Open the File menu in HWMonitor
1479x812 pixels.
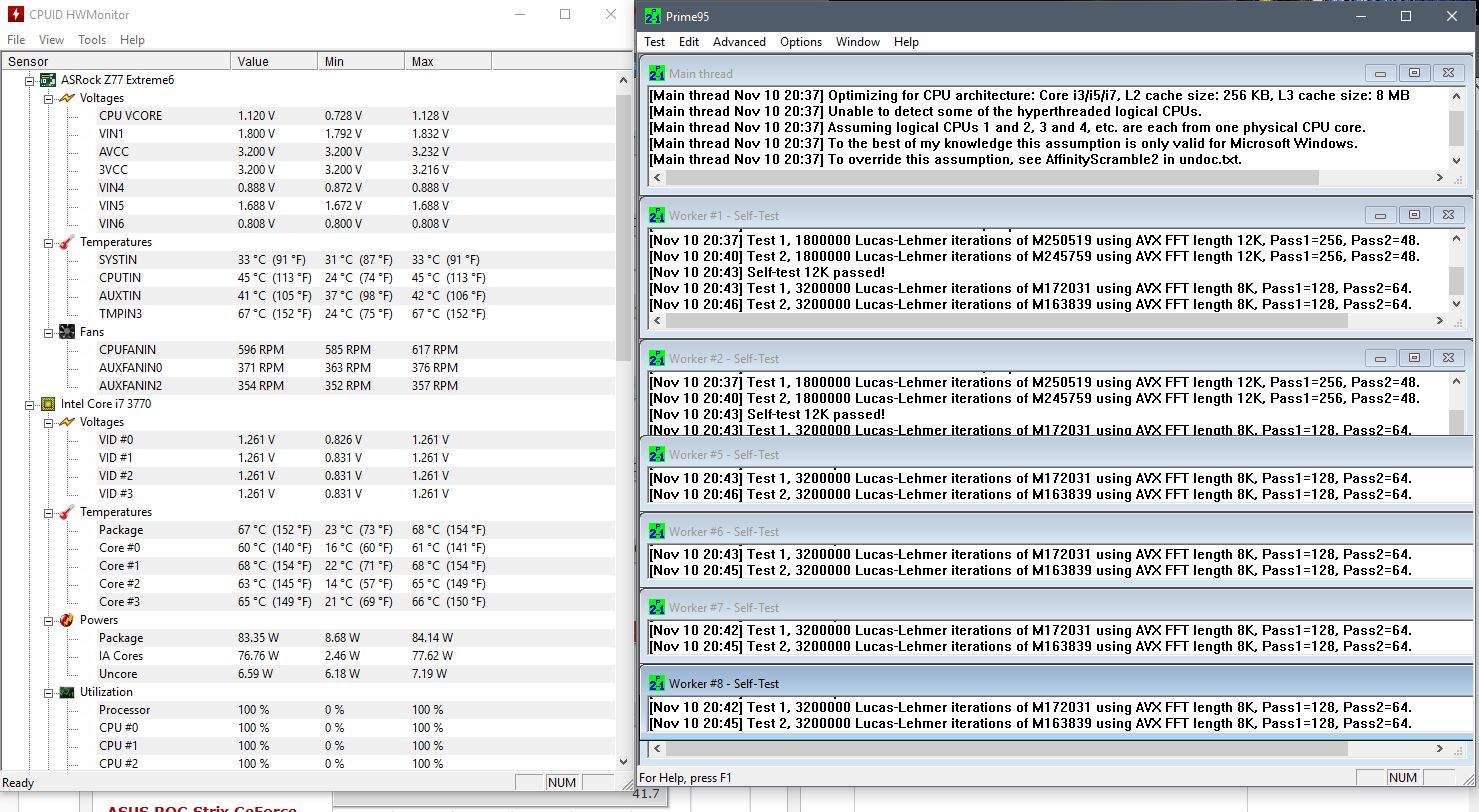16,40
